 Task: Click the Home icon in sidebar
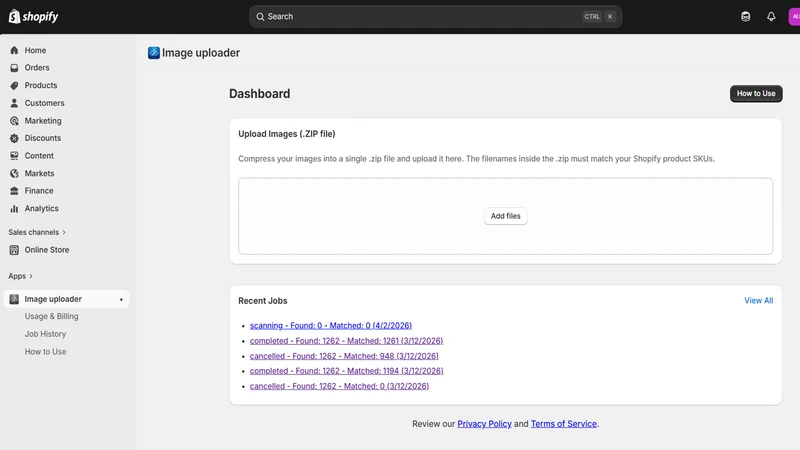pos(14,50)
